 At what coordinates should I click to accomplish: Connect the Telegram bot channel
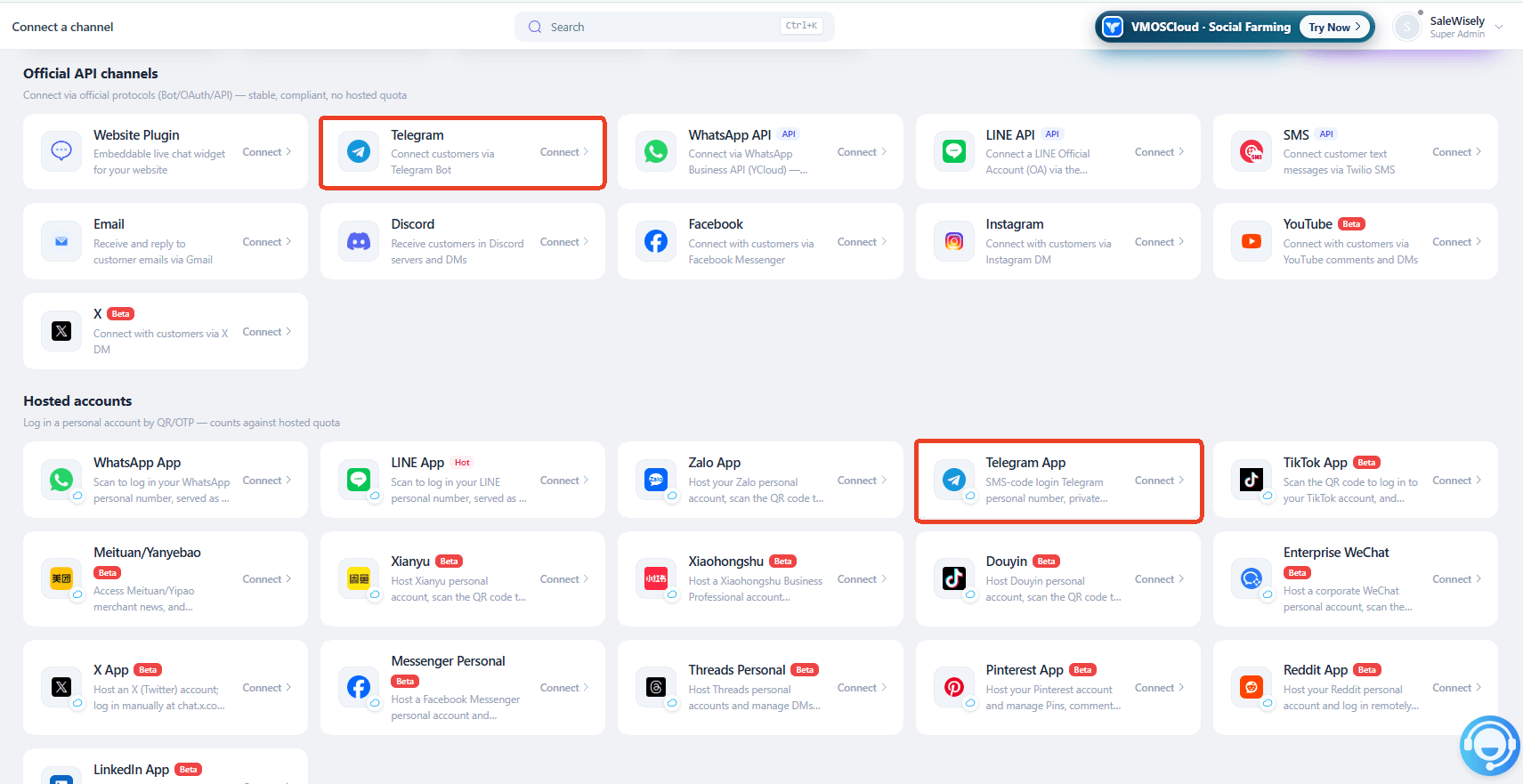564,152
